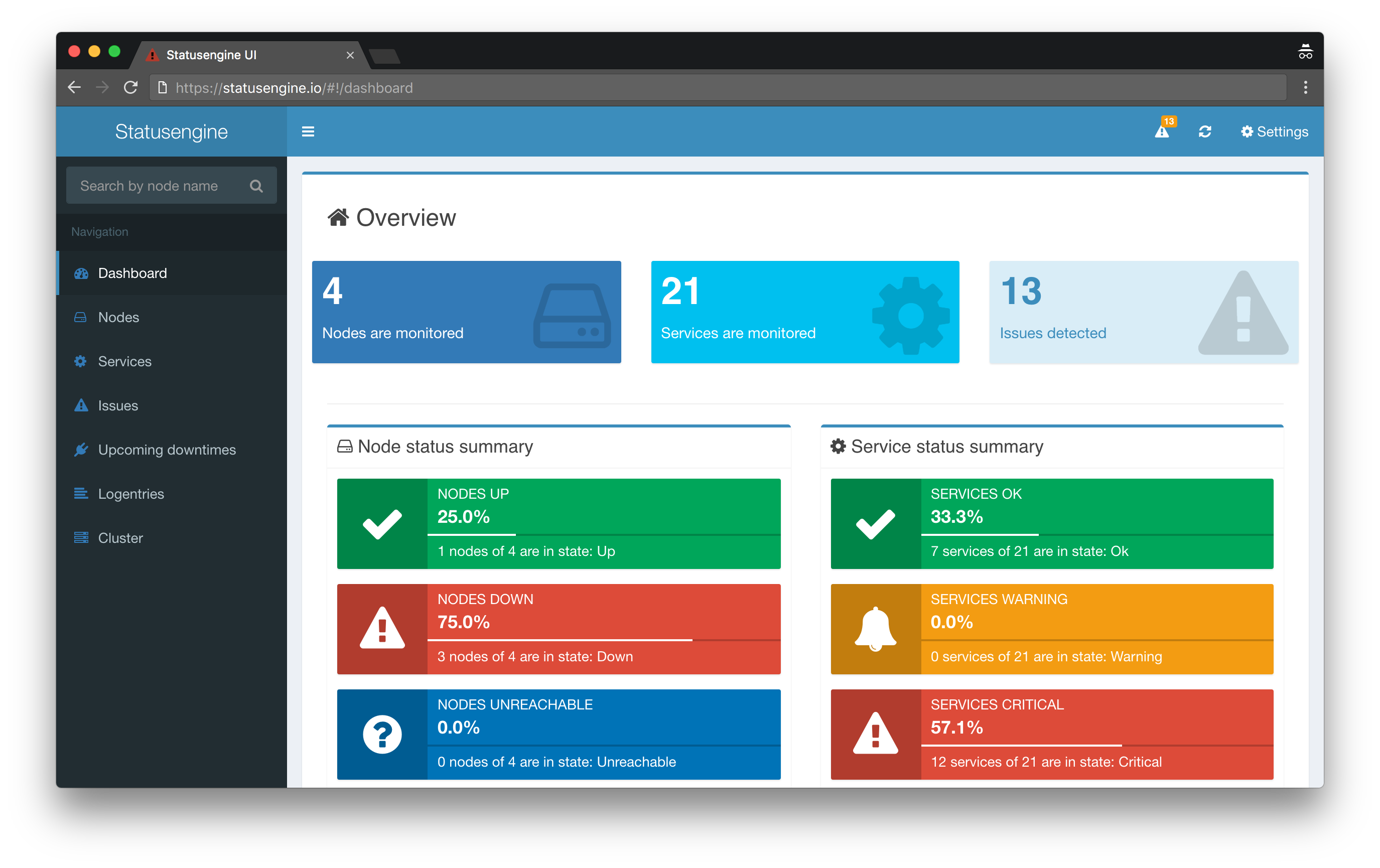This screenshot has width=1380, height=868.
Task: Go to Services in the sidebar
Action: pyautogui.click(x=172, y=362)
